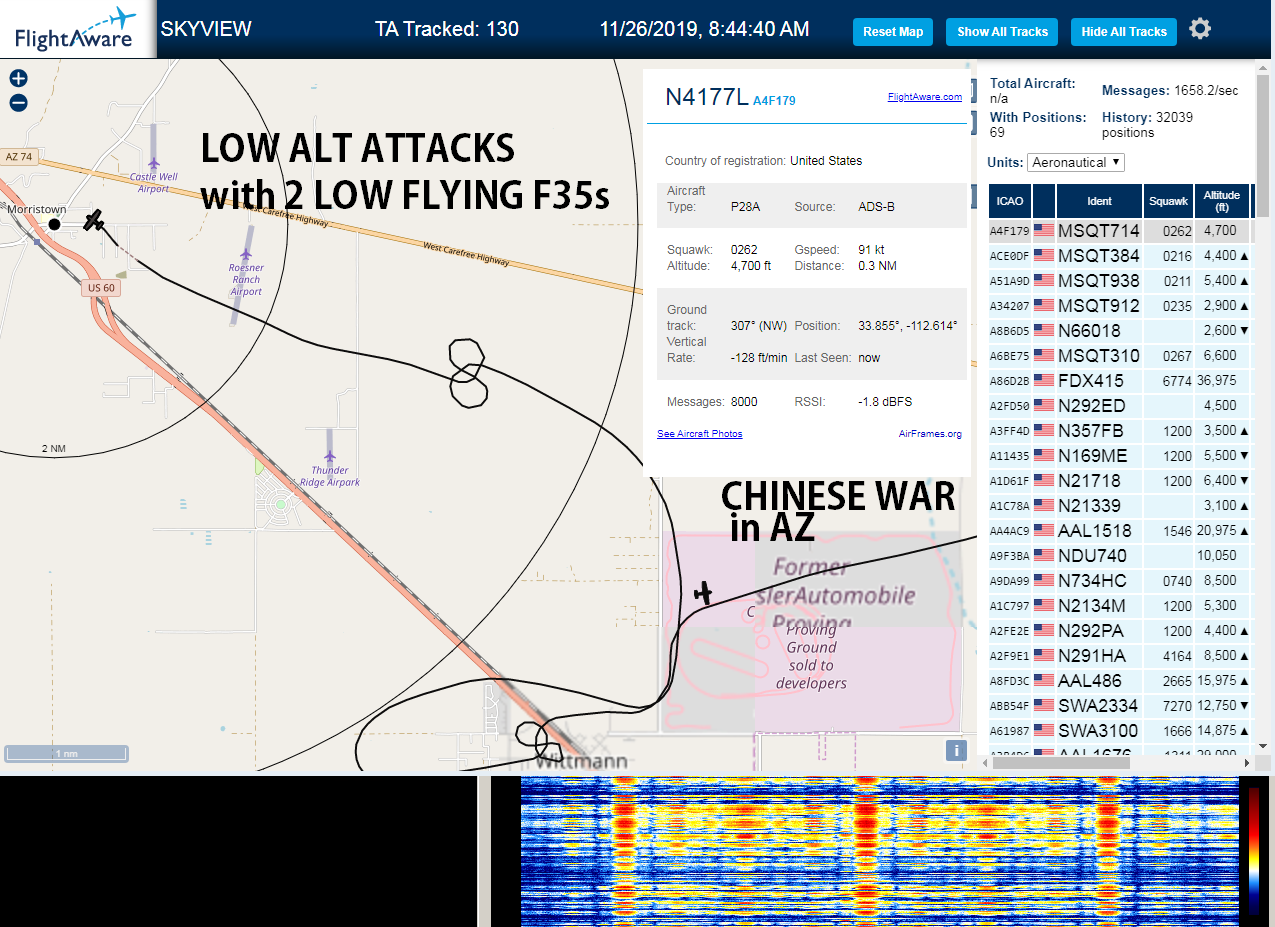The height and width of the screenshot is (927, 1275).
Task: Open settings gear icon
Action: [x=1200, y=29]
